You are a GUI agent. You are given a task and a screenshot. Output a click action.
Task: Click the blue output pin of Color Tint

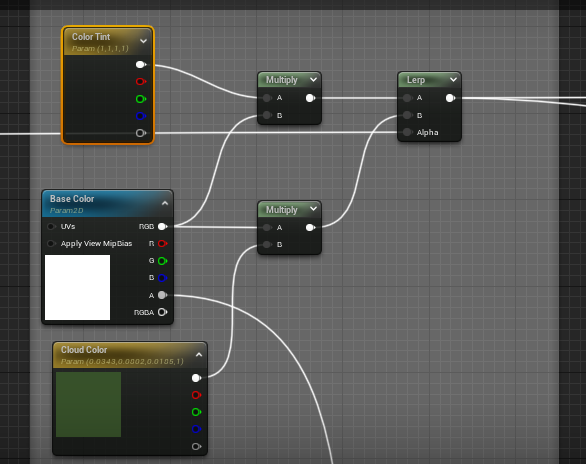(x=141, y=116)
